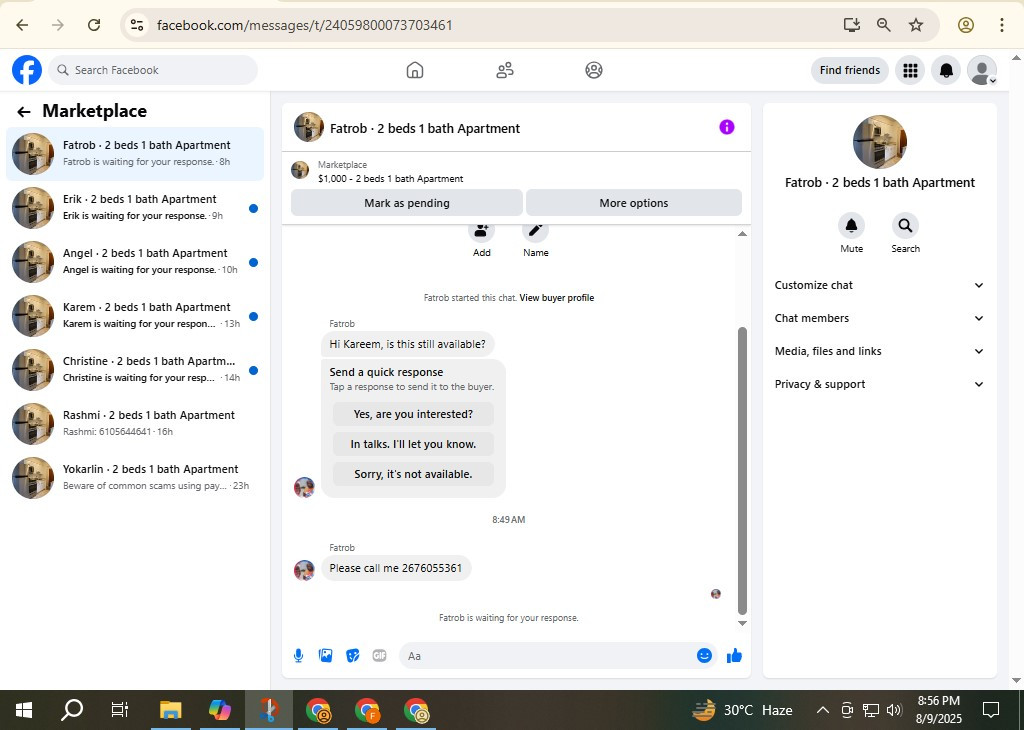This screenshot has height=730, width=1024.
Task: Open Windows taskbar search
Action: tap(72, 710)
